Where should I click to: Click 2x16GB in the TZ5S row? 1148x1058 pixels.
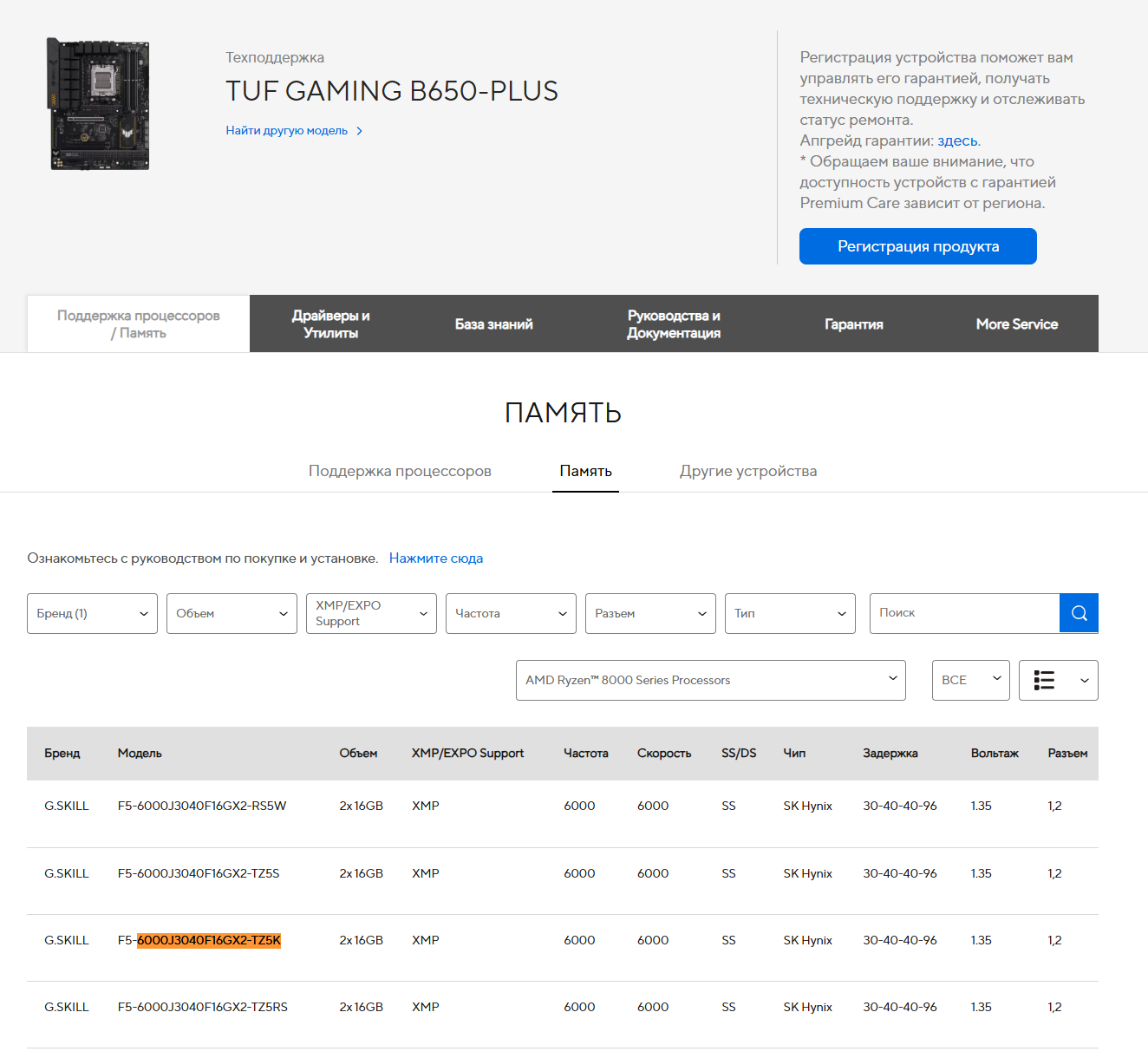(361, 873)
